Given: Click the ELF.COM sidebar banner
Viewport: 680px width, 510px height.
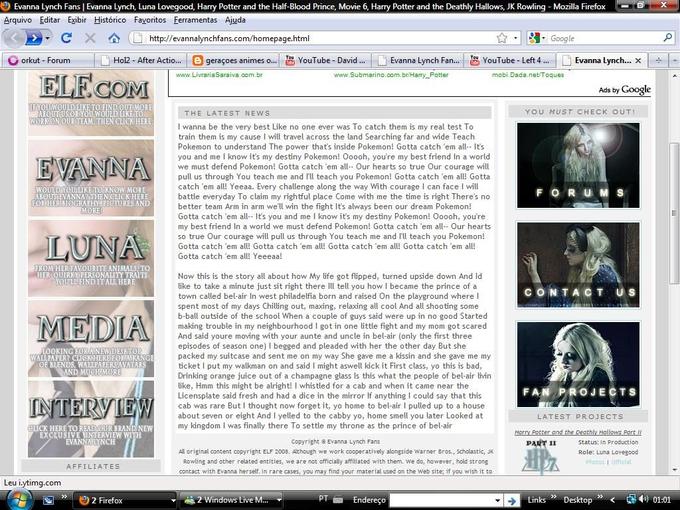Looking at the screenshot, I should click(x=91, y=103).
